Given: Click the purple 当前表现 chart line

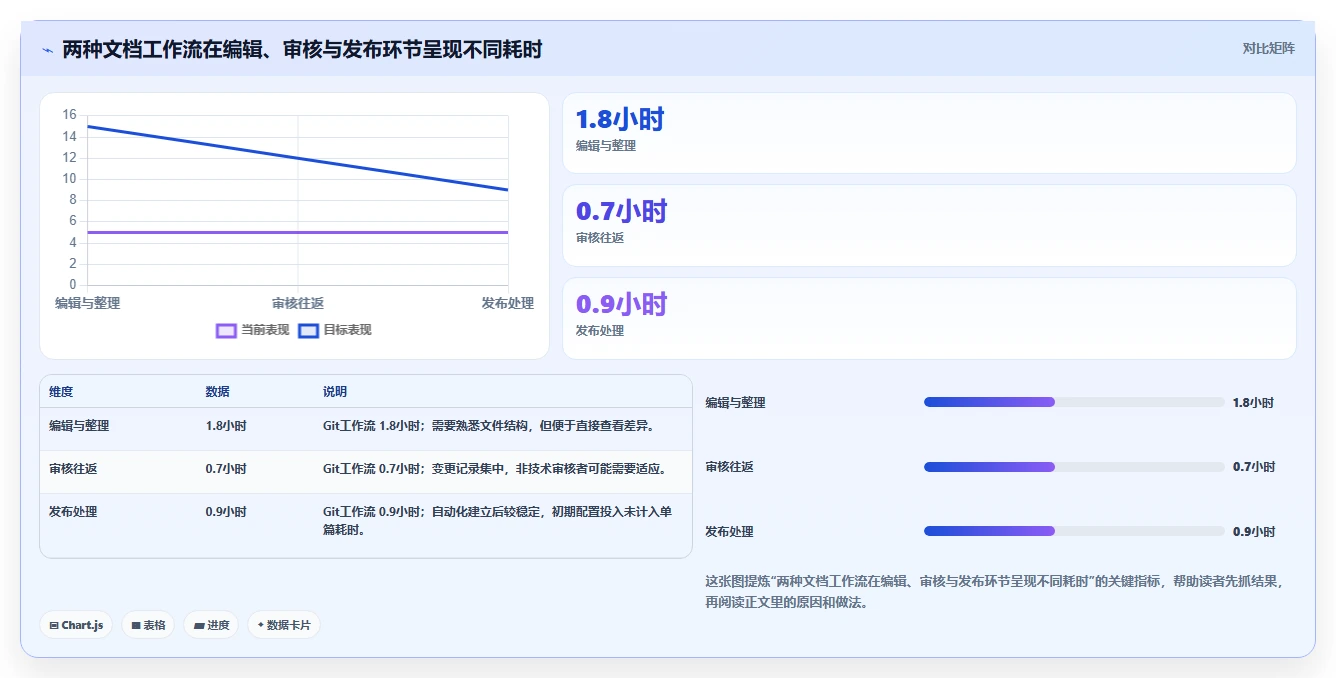Looking at the screenshot, I should click(298, 232).
